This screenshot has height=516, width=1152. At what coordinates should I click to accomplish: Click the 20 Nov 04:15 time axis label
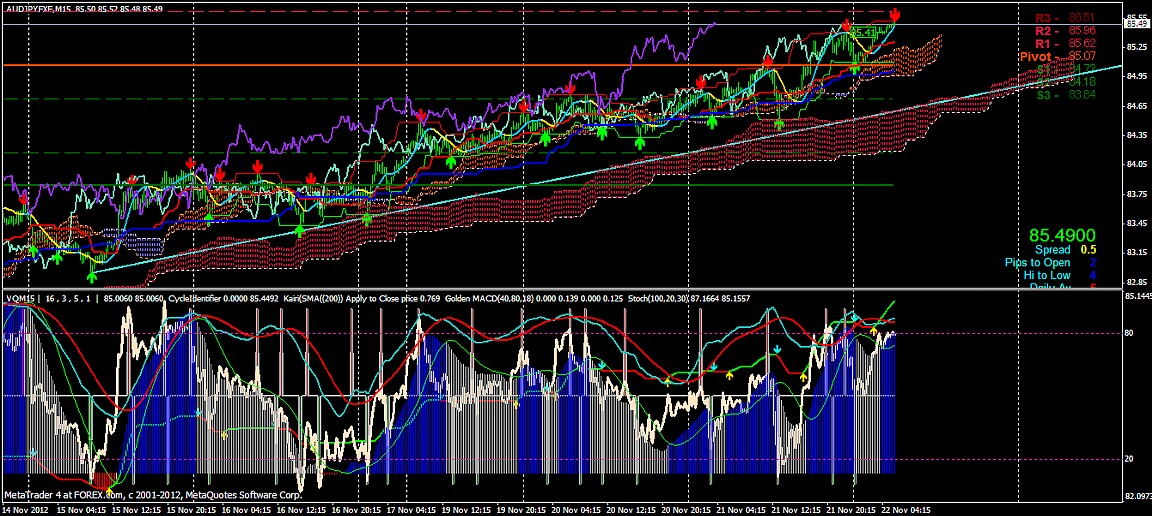click(x=577, y=509)
